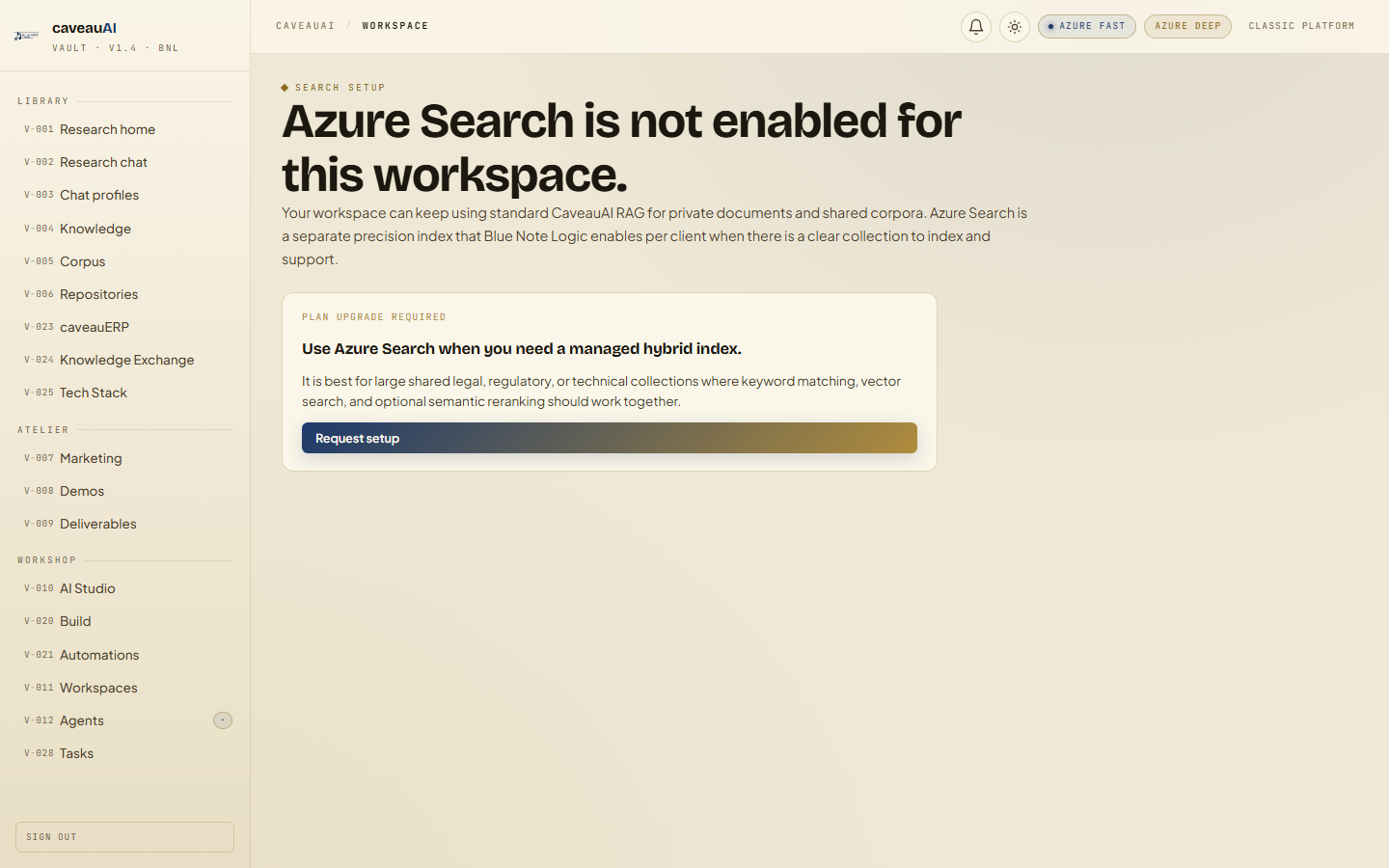Open Repositories
Image resolution: width=1389 pixels, height=868 pixels.
[x=125, y=294]
